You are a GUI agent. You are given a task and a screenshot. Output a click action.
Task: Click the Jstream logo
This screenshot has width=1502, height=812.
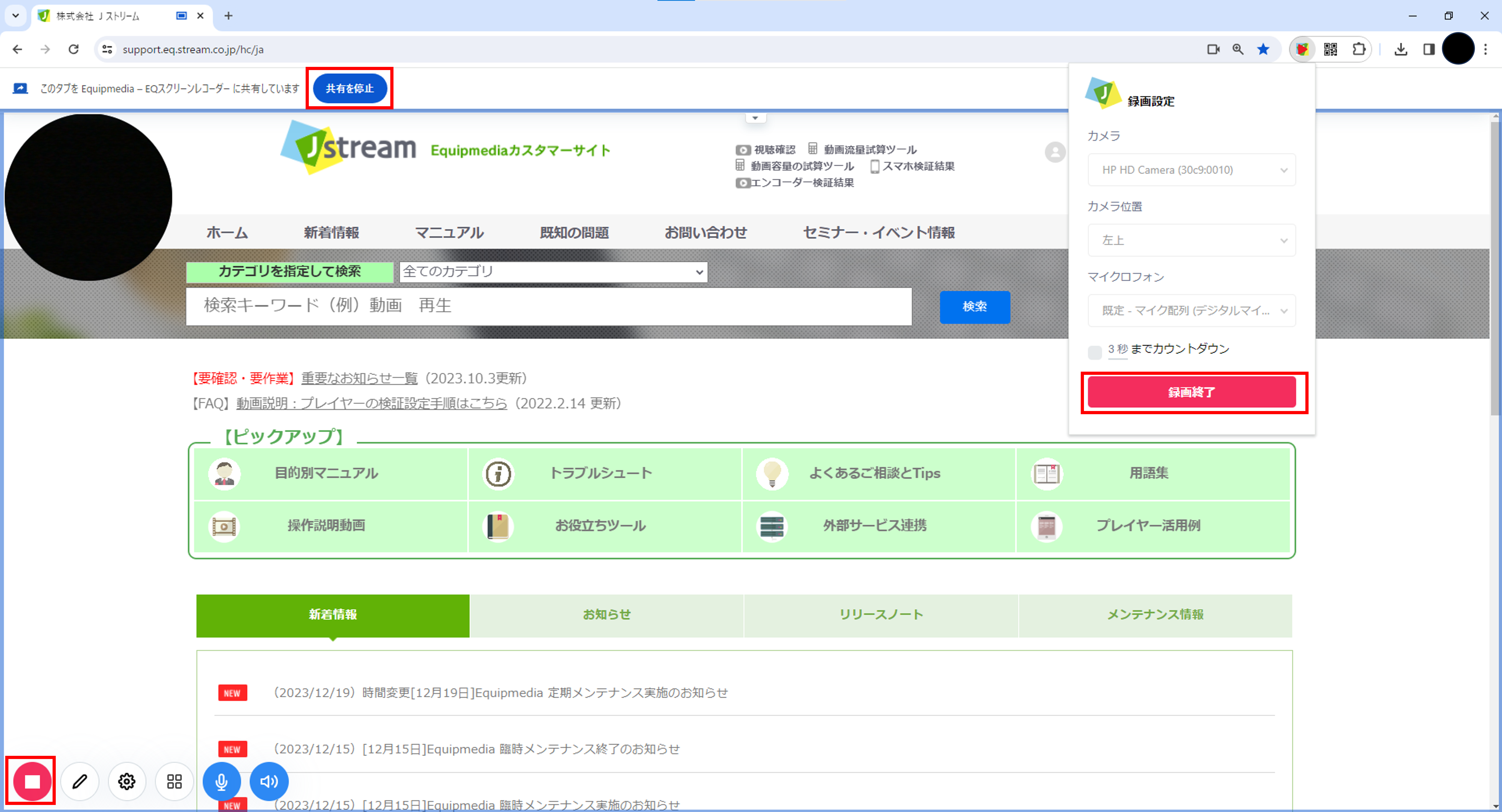tap(349, 147)
